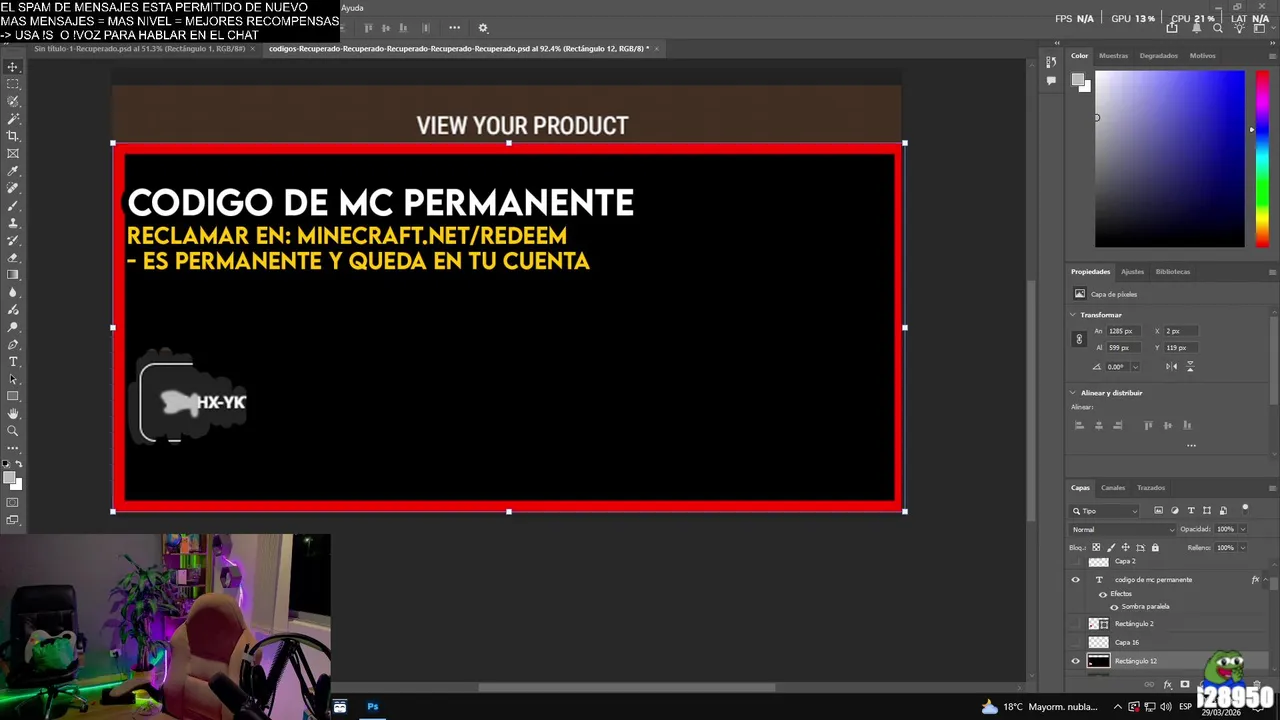Collapse the Transformar section

click(x=1073, y=315)
